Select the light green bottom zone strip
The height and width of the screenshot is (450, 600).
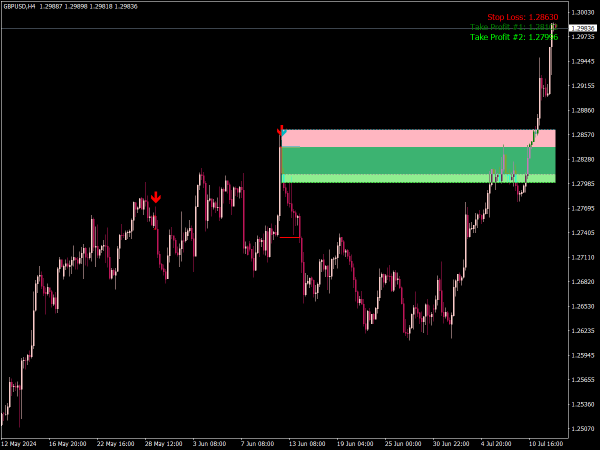418,178
